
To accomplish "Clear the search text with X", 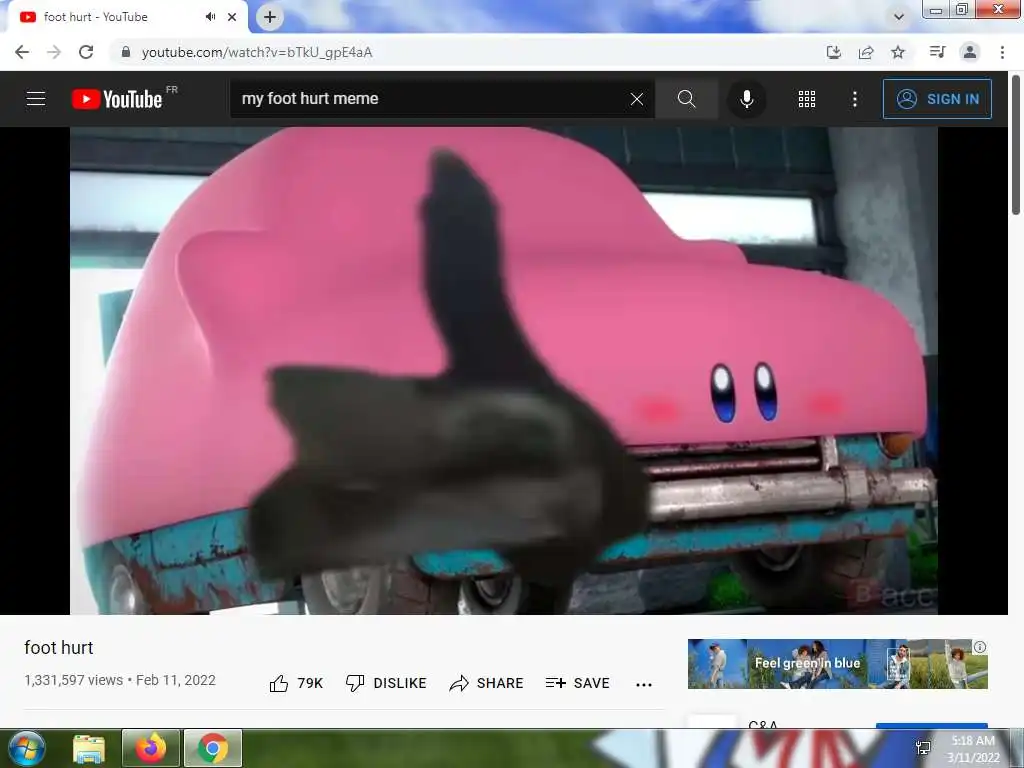I will [637, 99].
